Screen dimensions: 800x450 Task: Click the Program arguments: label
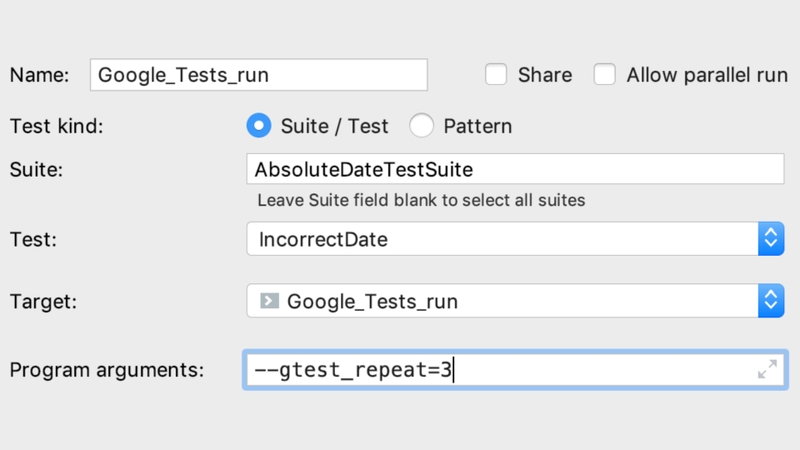point(106,370)
